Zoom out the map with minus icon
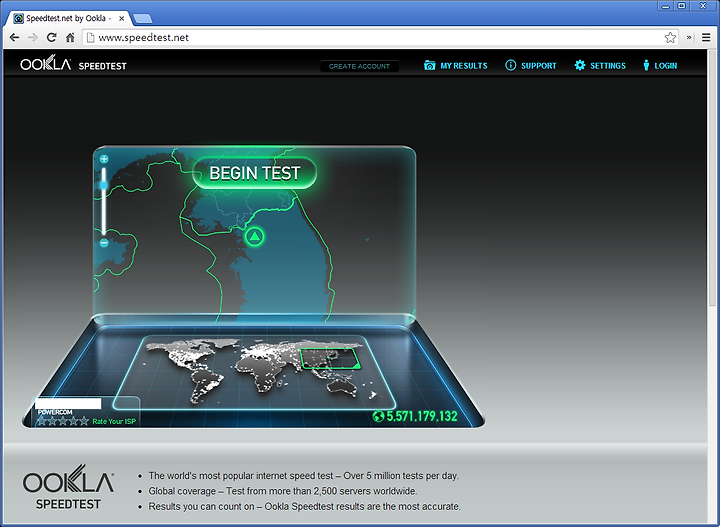This screenshot has height=527, width=720. click(104, 243)
